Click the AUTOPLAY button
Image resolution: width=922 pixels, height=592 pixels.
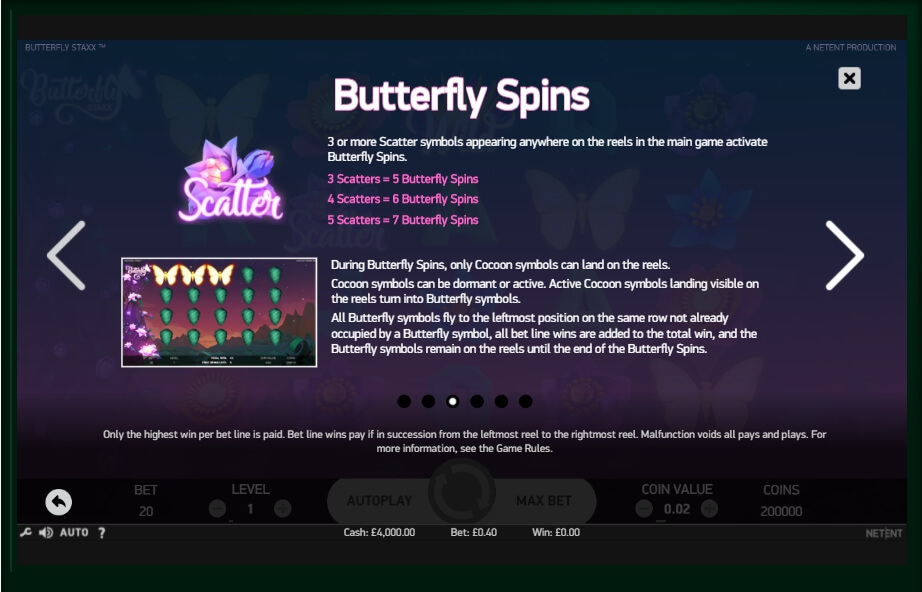pos(379,501)
